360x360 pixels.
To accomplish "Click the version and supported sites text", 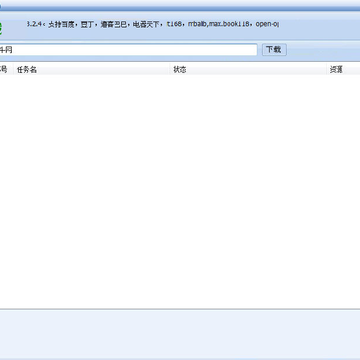I will click(153, 24).
